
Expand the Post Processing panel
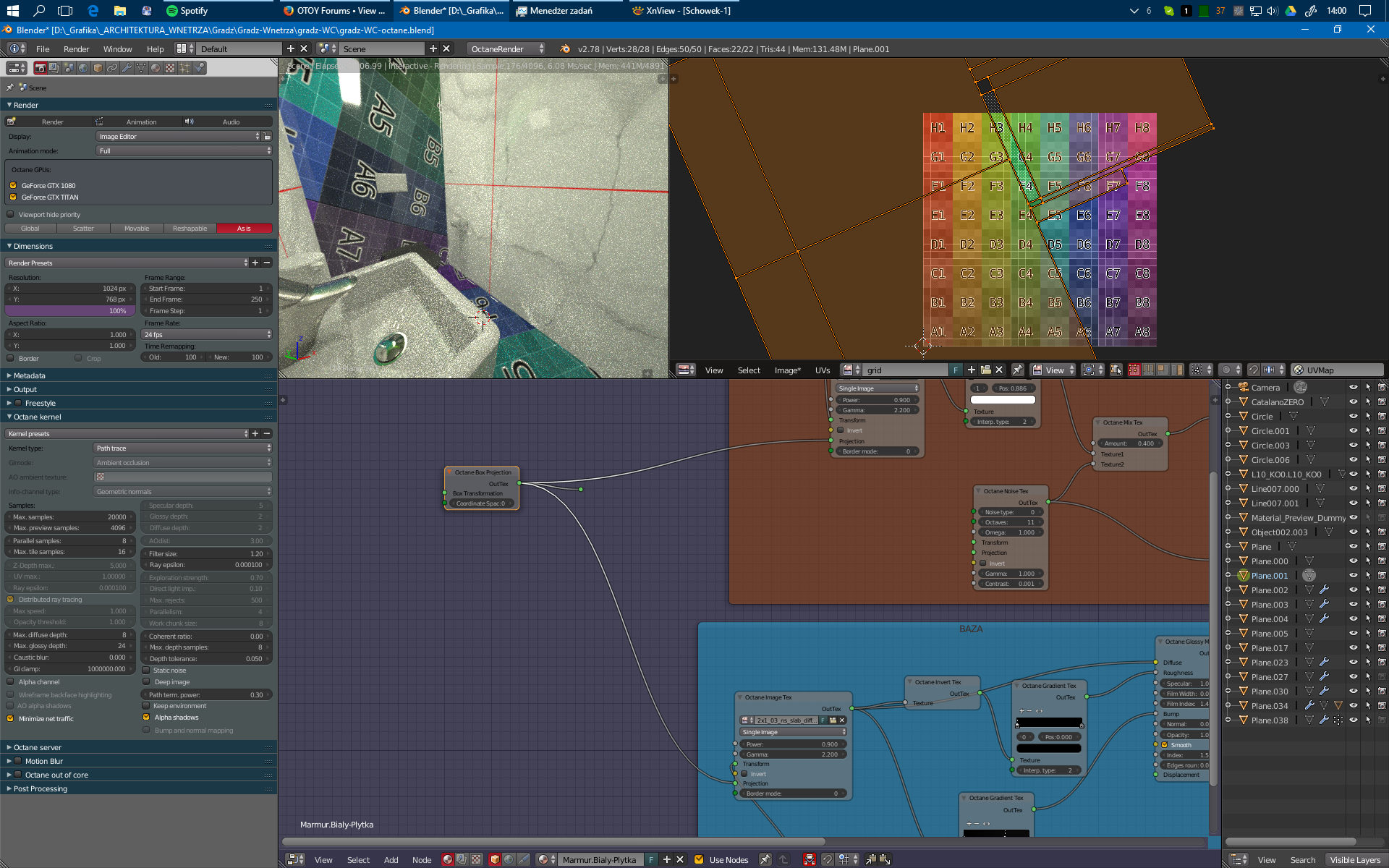[40, 789]
